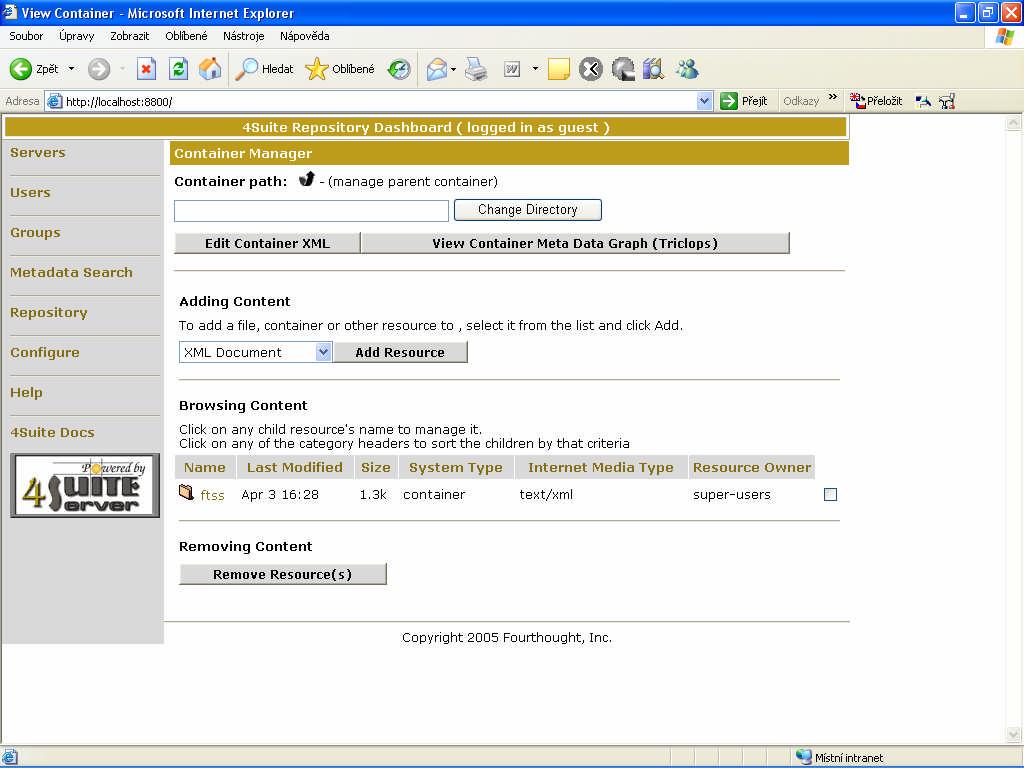Image resolution: width=1024 pixels, height=768 pixels.
Task: Open the Research books icon
Action: point(653,69)
